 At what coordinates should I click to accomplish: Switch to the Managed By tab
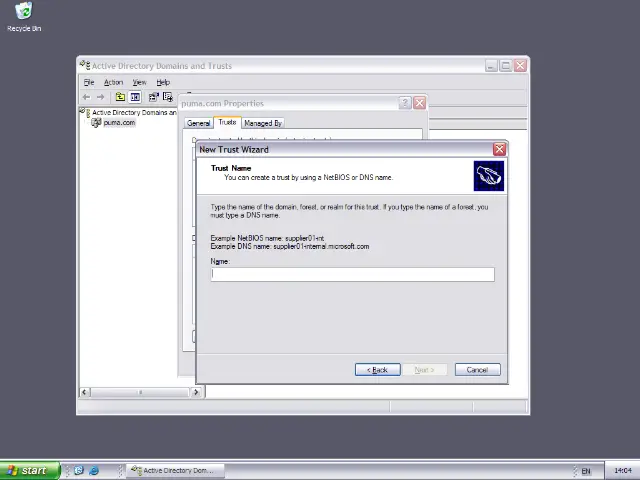(x=262, y=123)
